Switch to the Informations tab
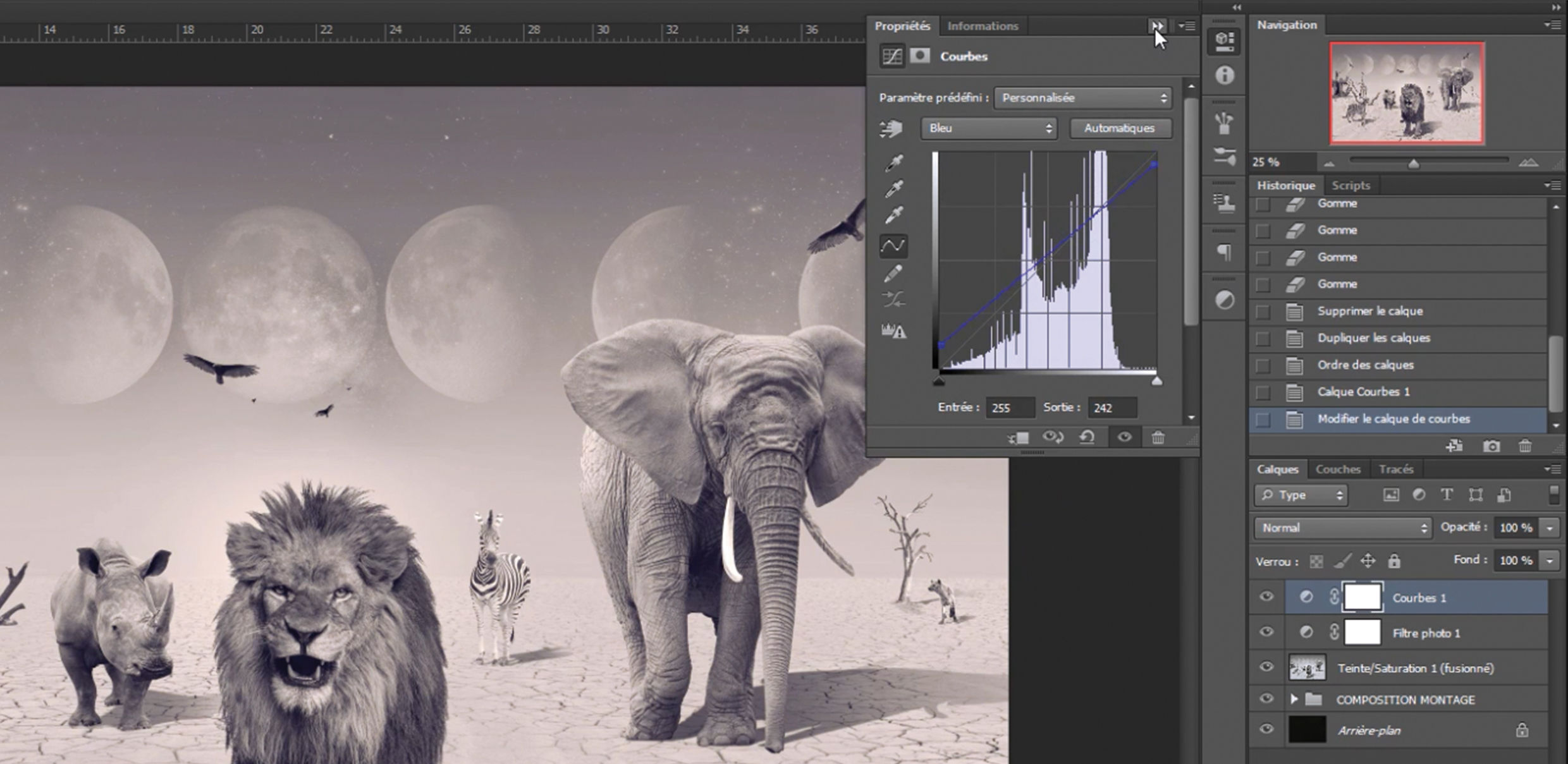 pos(983,26)
